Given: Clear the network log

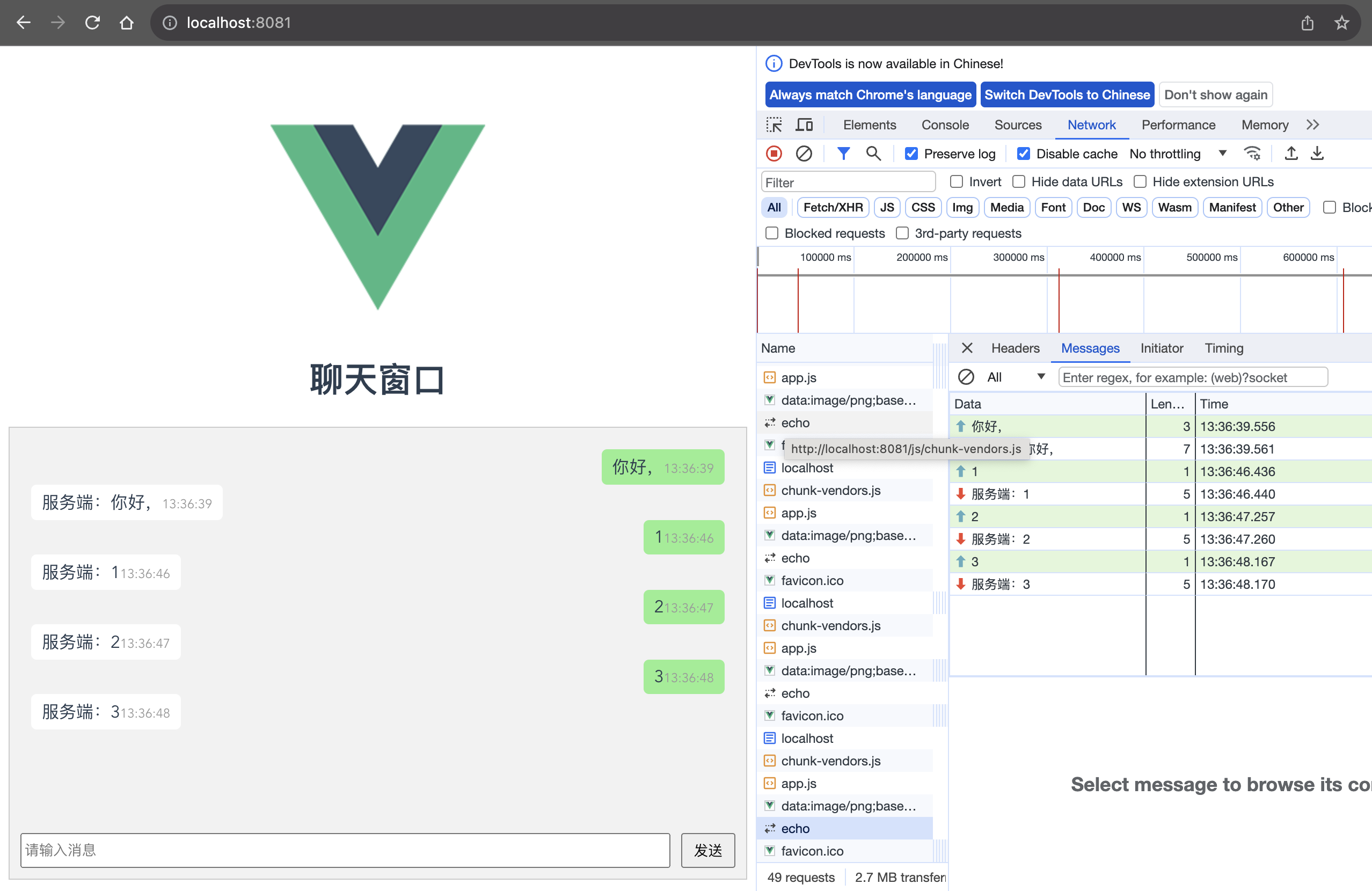Looking at the screenshot, I should pos(804,154).
